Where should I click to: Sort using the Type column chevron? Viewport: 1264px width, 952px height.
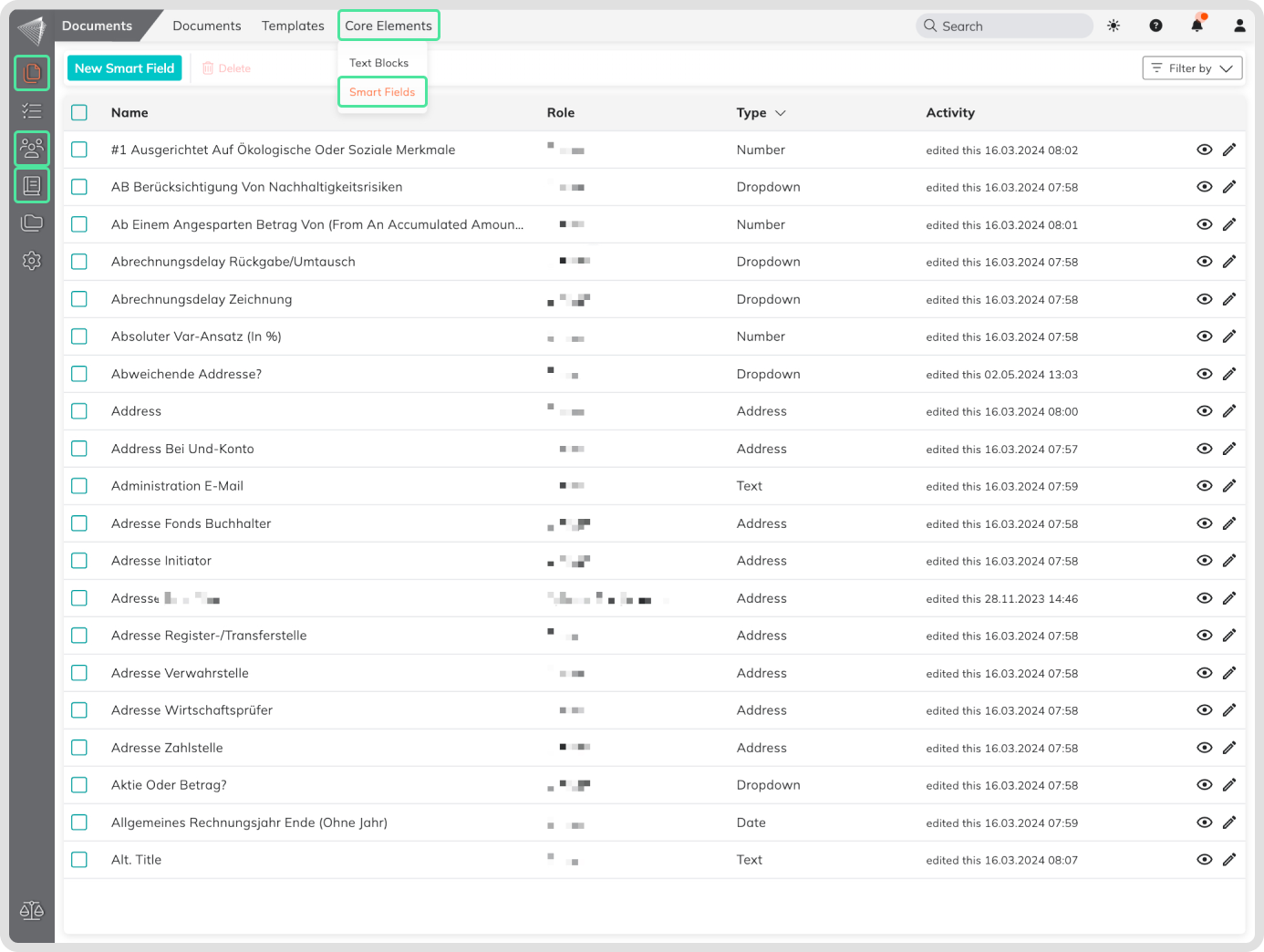coord(781,113)
